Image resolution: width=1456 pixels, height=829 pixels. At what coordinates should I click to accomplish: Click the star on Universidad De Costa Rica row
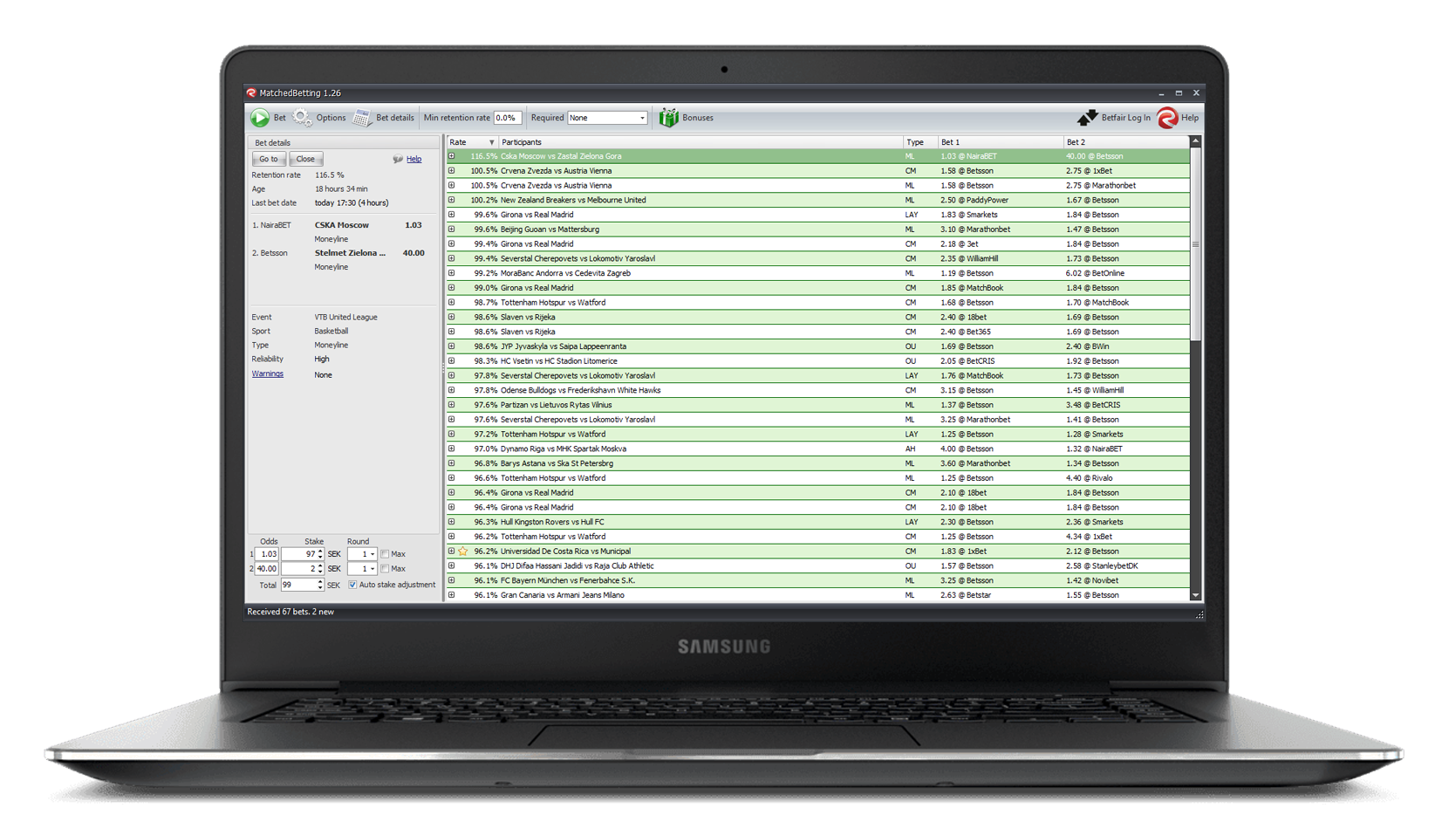tap(463, 552)
